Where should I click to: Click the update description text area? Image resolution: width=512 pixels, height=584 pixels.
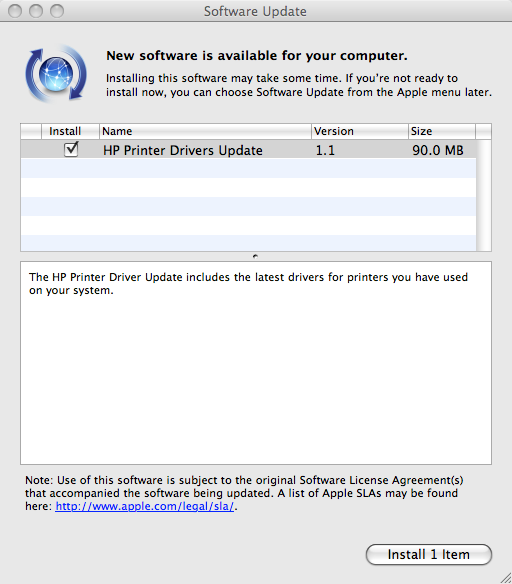click(256, 363)
